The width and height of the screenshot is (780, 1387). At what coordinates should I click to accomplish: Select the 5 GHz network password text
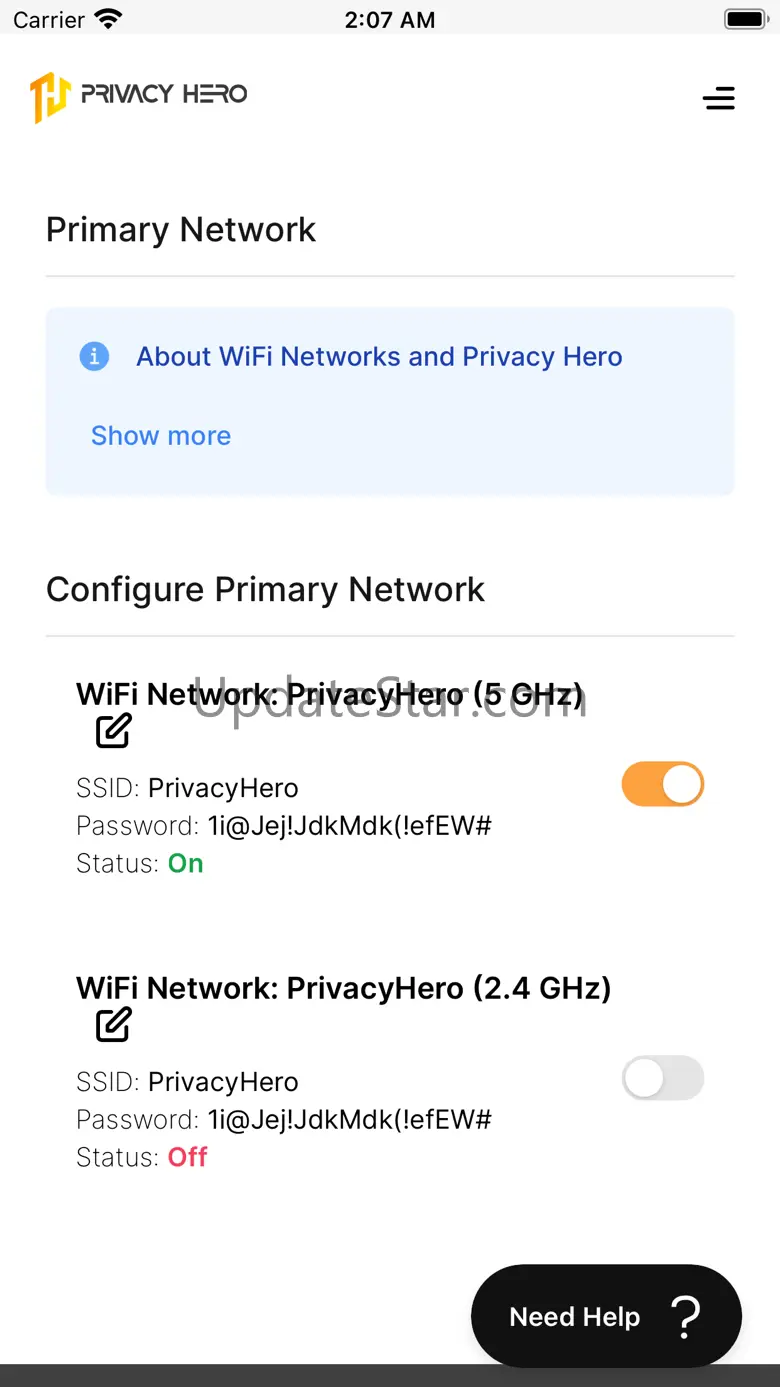coord(349,826)
